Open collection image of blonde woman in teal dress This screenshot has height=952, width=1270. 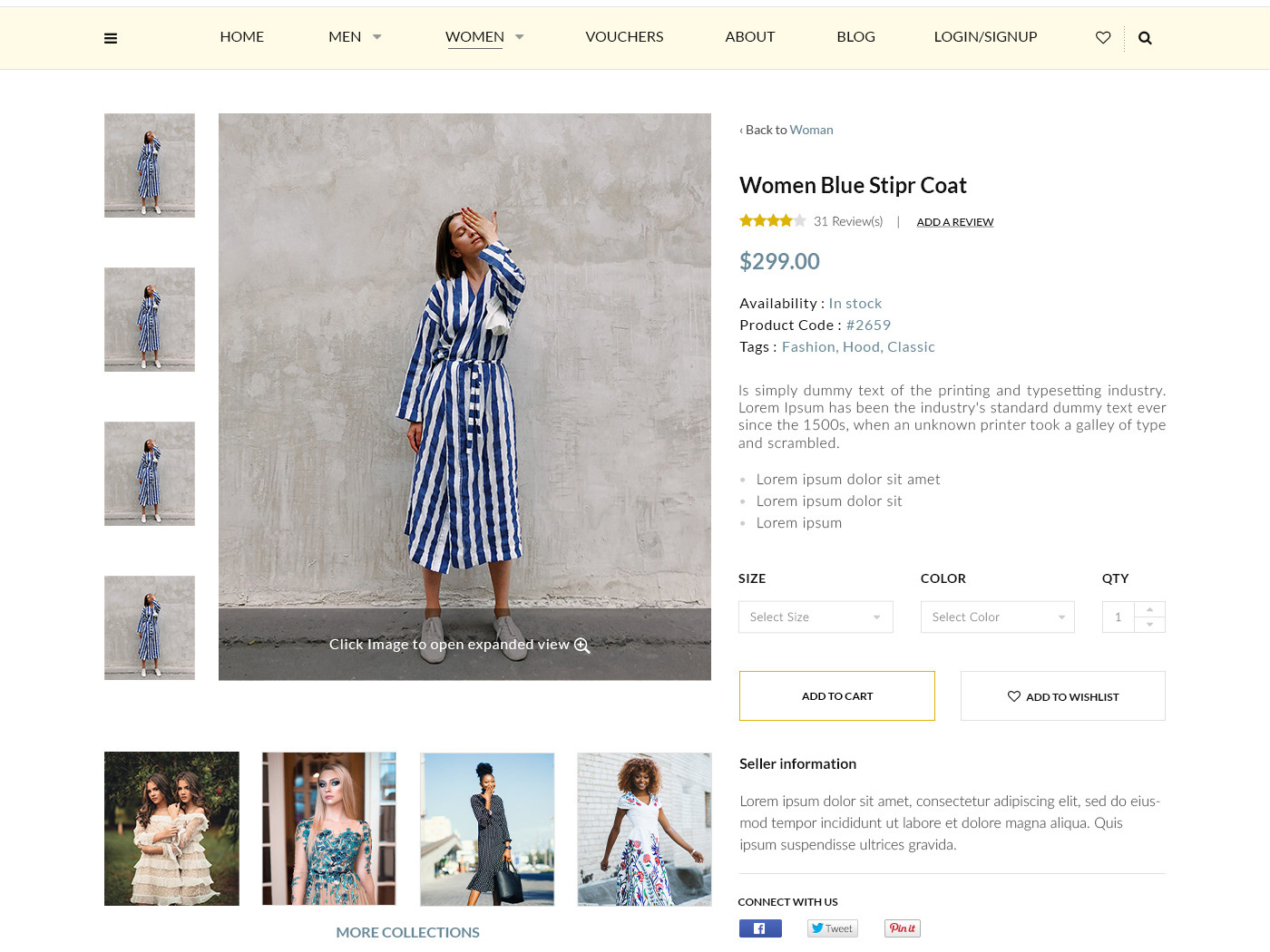coord(329,829)
